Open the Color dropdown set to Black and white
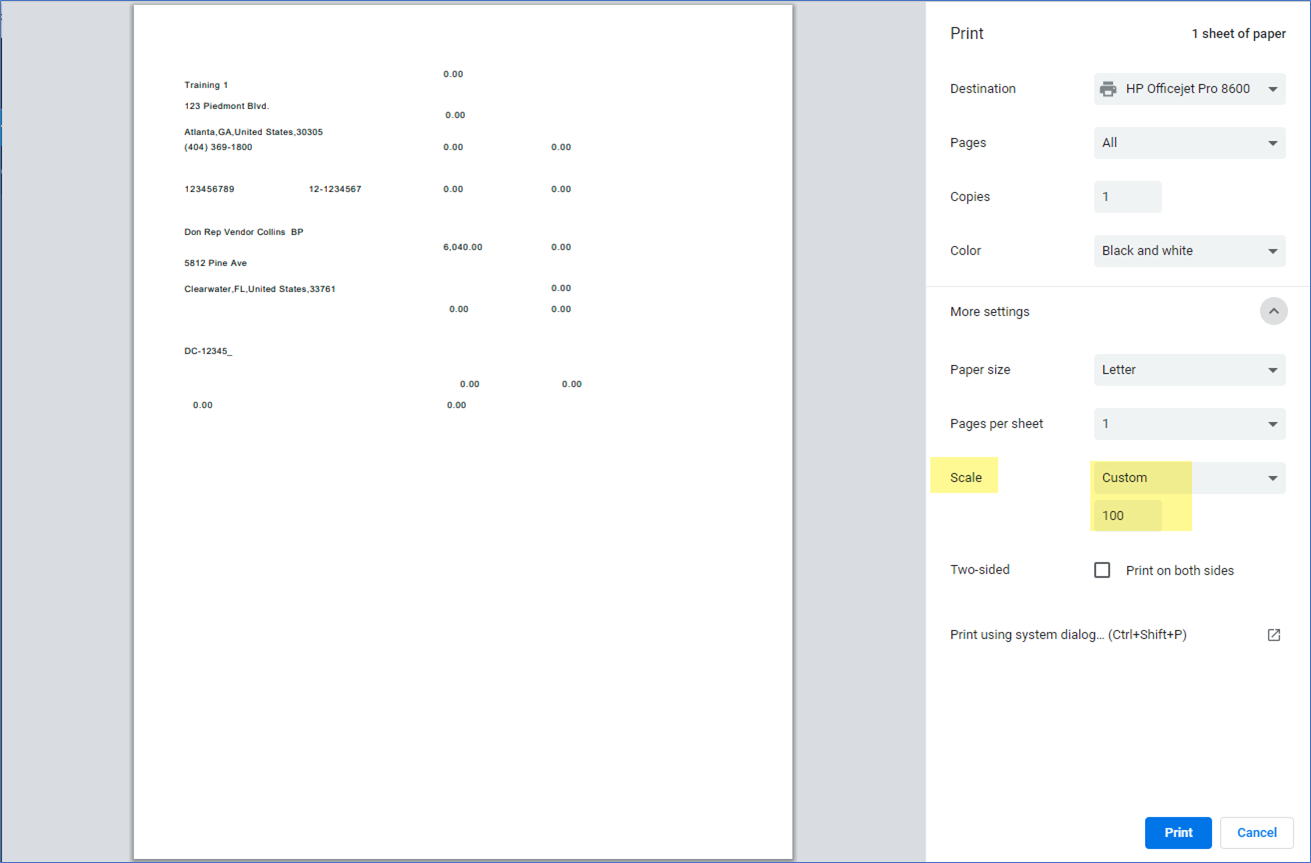Image resolution: width=1311 pixels, height=863 pixels. [x=1189, y=251]
